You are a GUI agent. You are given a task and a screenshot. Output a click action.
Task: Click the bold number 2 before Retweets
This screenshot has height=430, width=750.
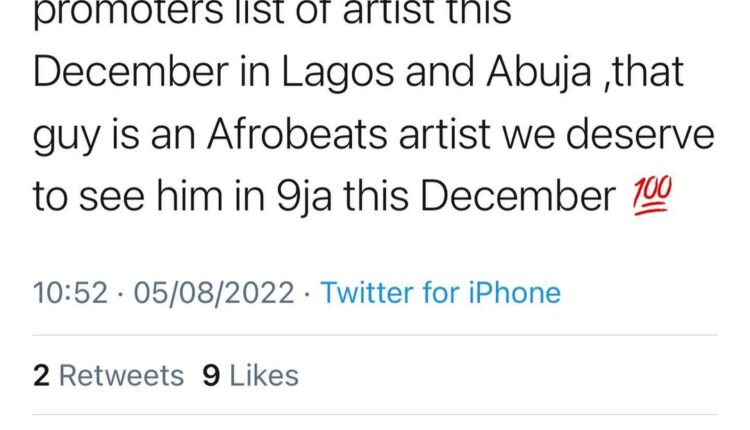[41, 375]
